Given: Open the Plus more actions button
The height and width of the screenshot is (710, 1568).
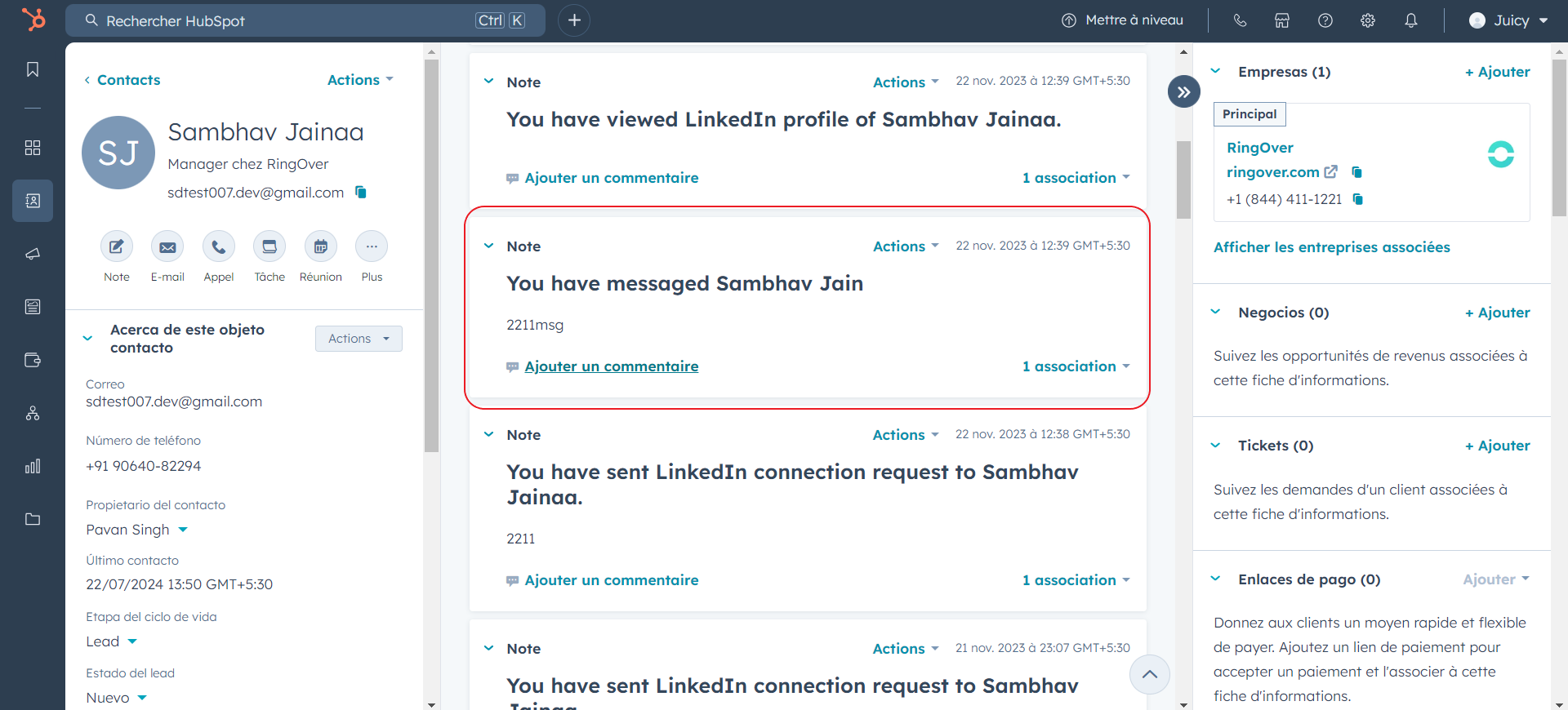Looking at the screenshot, I should [x=372, y=246].
